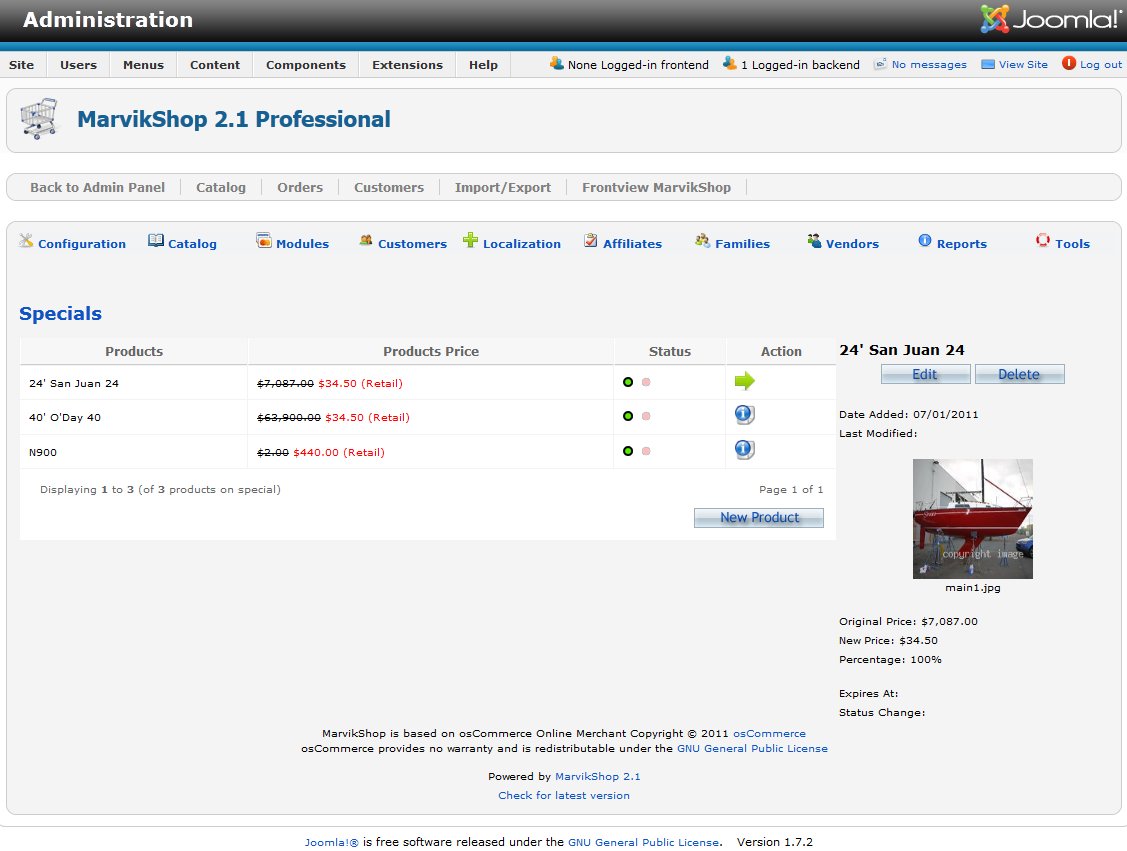Click the red sailboat product thumbnail

pyautogui.click(x=972, y=519)
